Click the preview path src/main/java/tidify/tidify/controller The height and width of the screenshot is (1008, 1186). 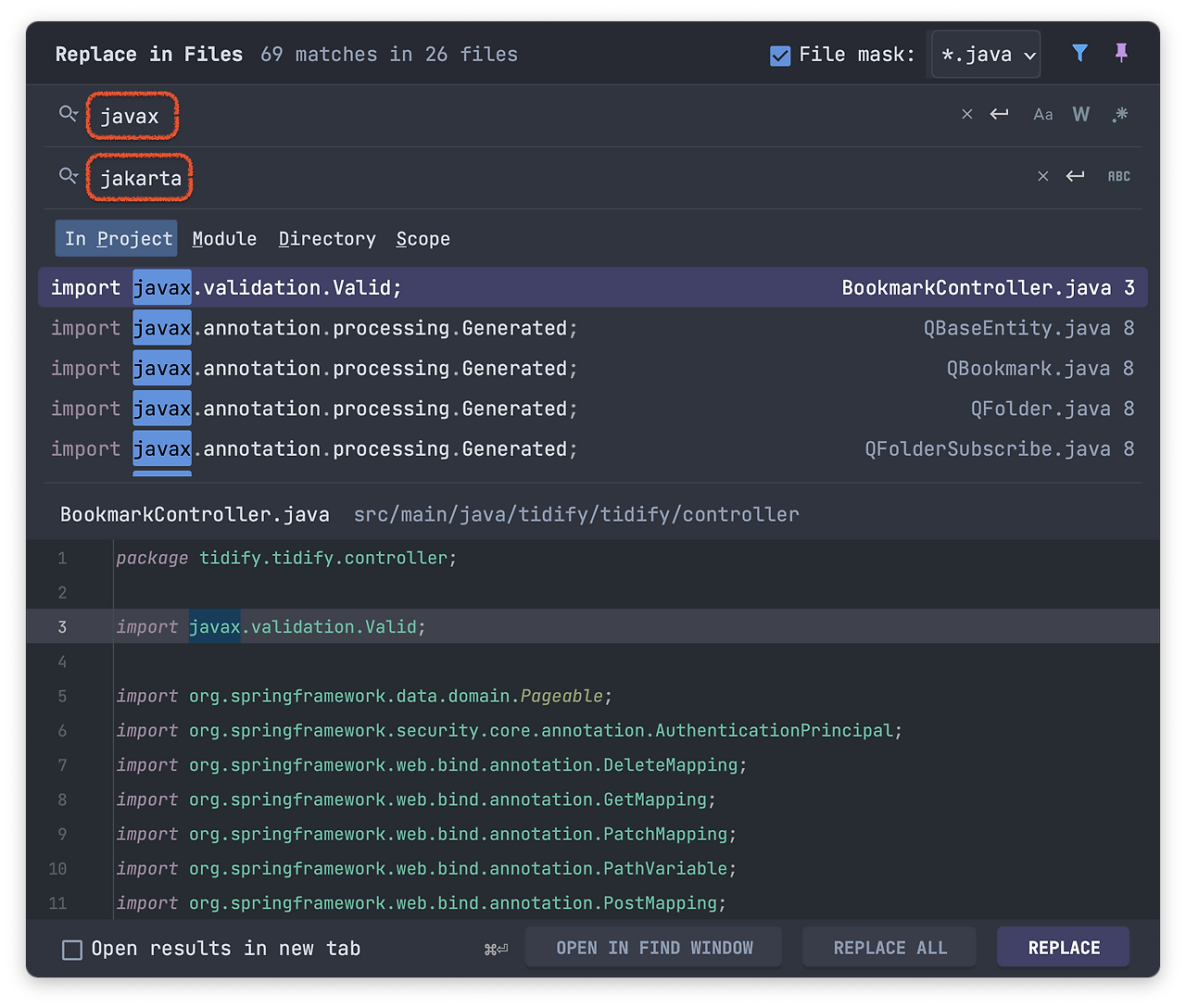pyautogui.click(x=576, y=514)
